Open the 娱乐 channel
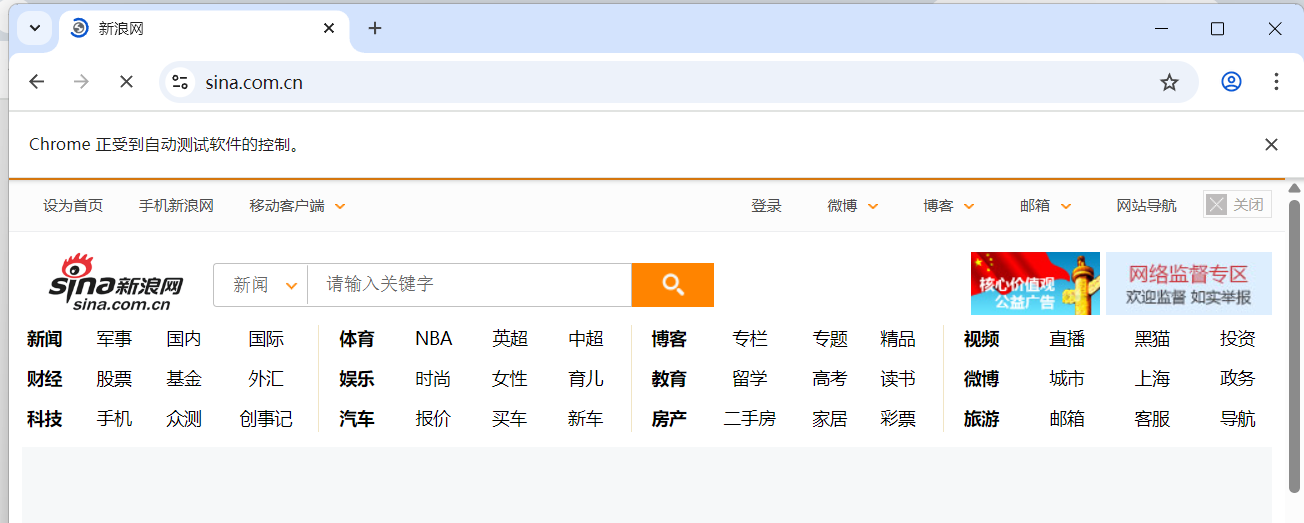 tap(356, 379)
